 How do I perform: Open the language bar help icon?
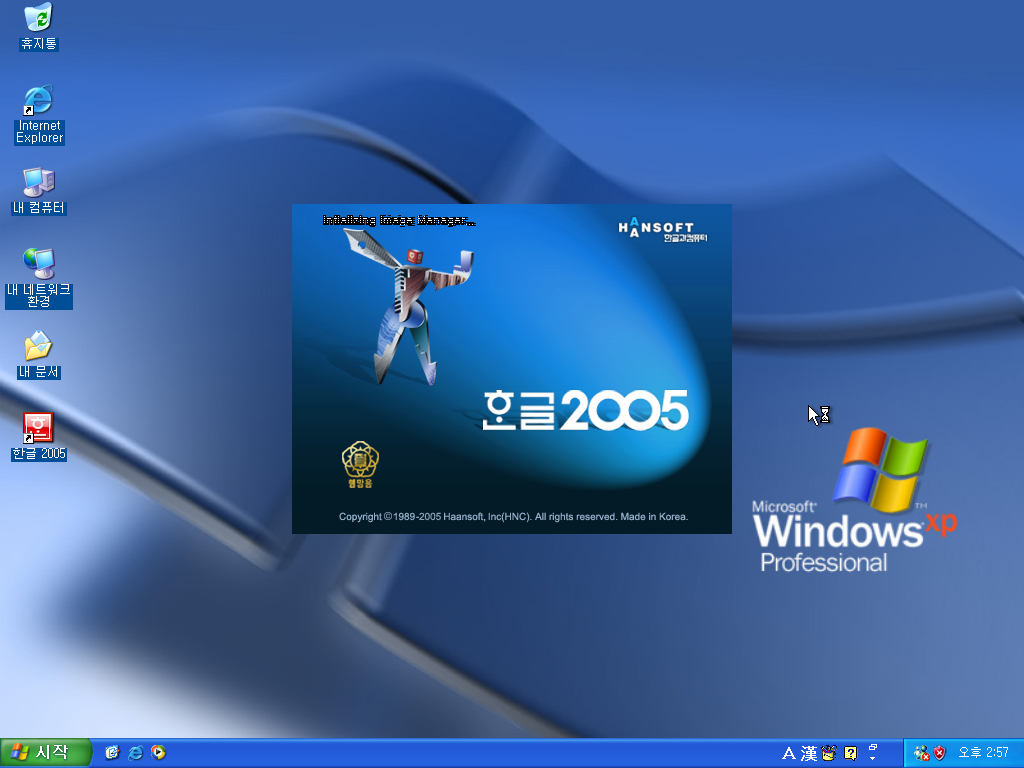point(850,754)
